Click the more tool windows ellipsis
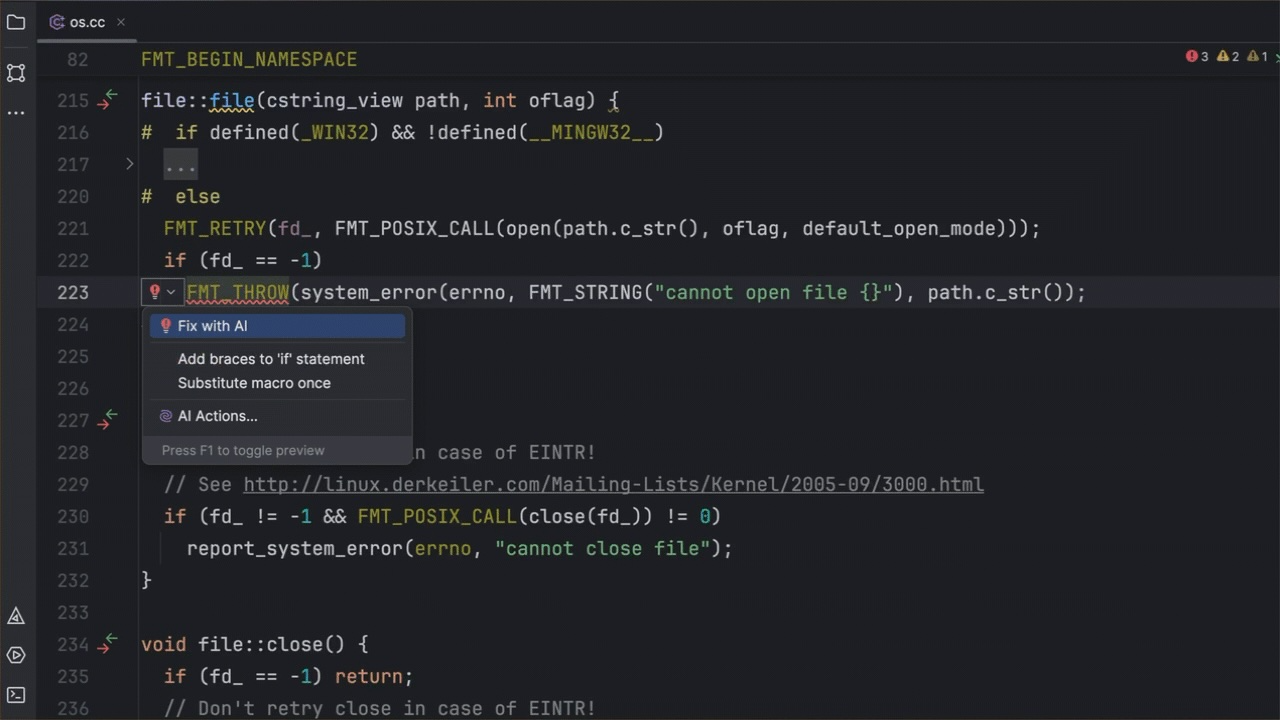Screen dimensions: 1280x720 16,113
